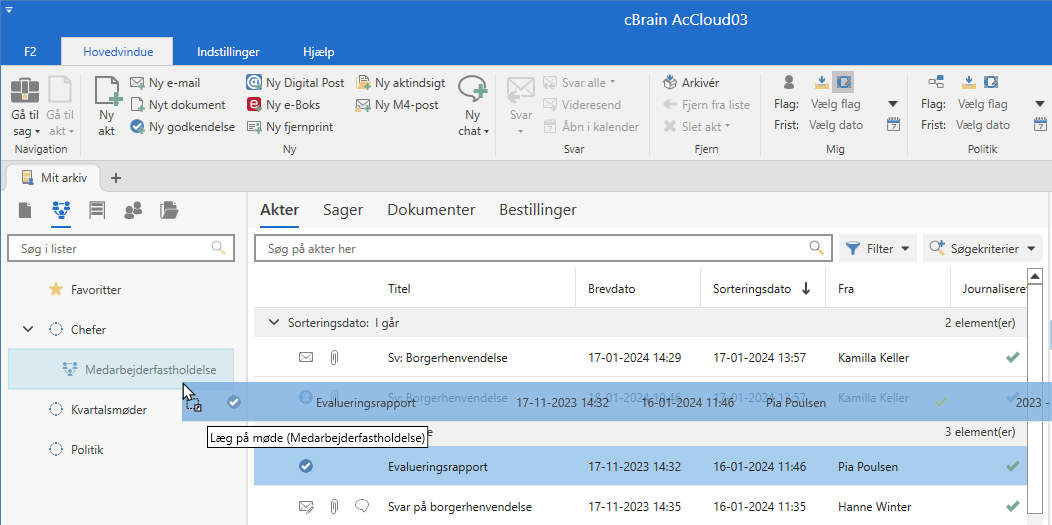Collapse the Chefer tree node
Image resolution: width=1052 pixels, height=525 pixels.
click(x=28, y=330)
